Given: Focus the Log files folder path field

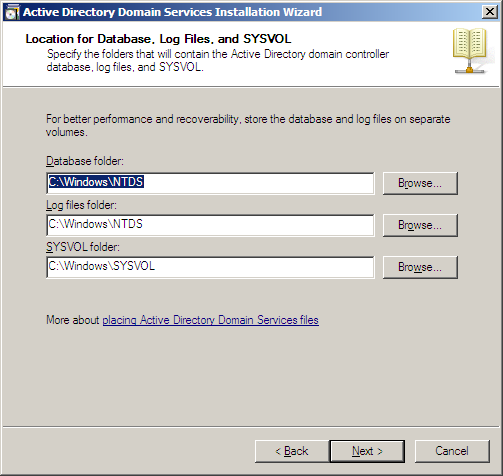Looking at the screenshot, I should tap(210, 225).
